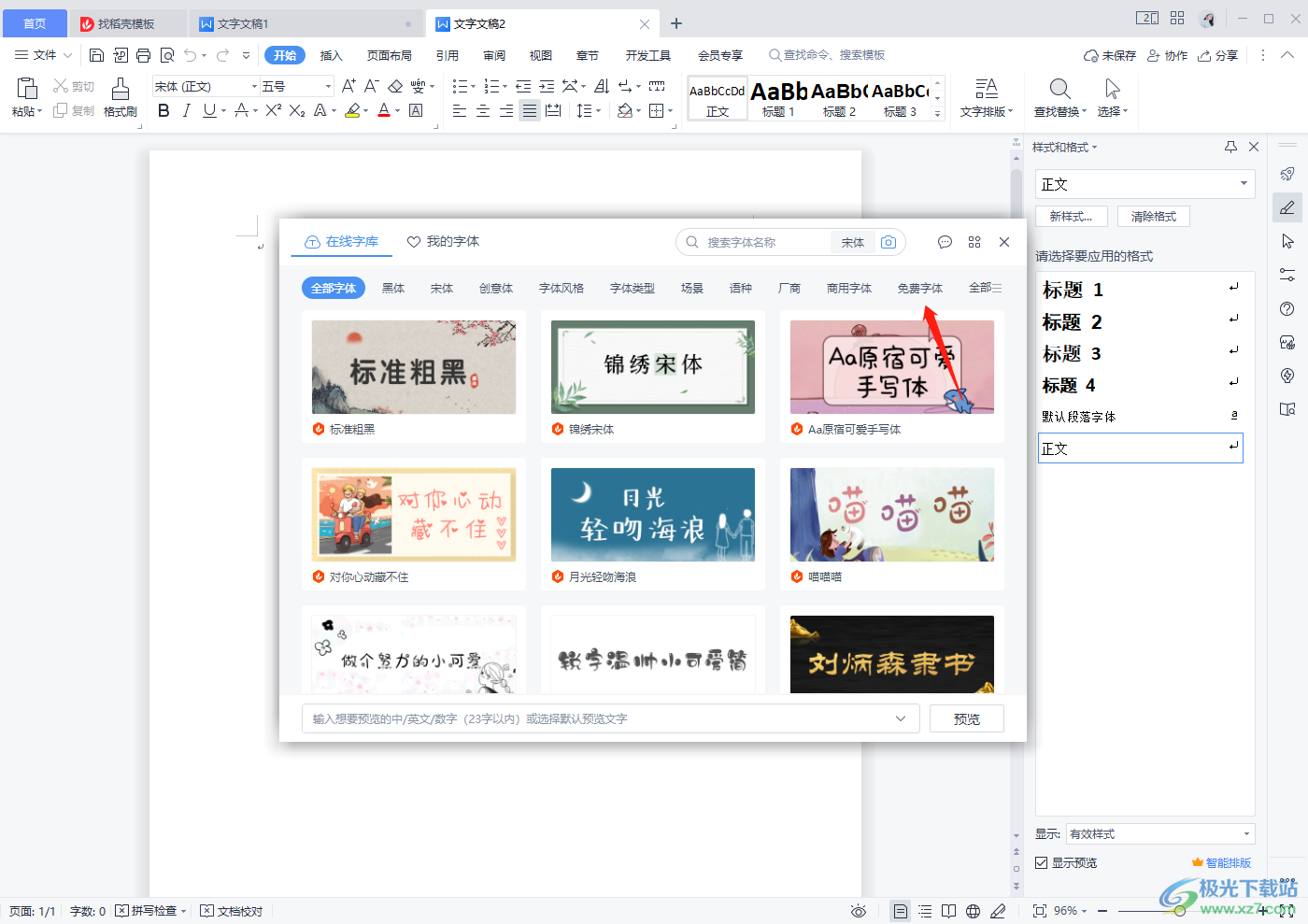
Task: Expand the style dropdown in the styles panel
Action: click(1244, 183)
